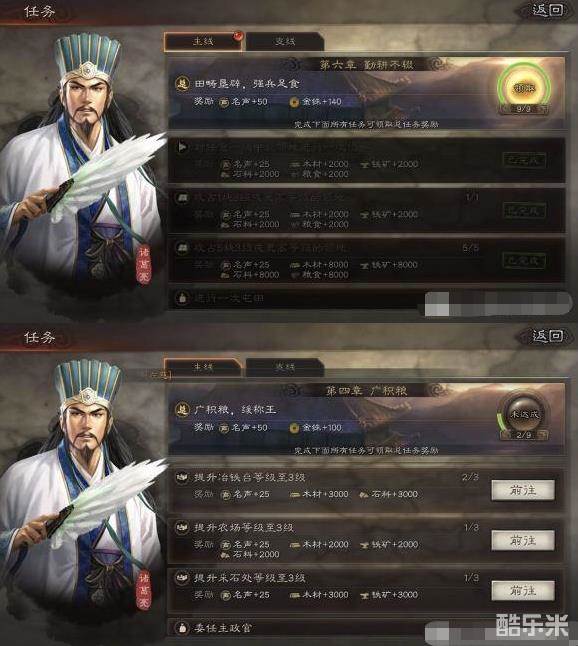The width and height of the screenshot is (578, 646).
Task: Click the lock icon on the dimmed top-panel task
Action: [x=182, y=297]
